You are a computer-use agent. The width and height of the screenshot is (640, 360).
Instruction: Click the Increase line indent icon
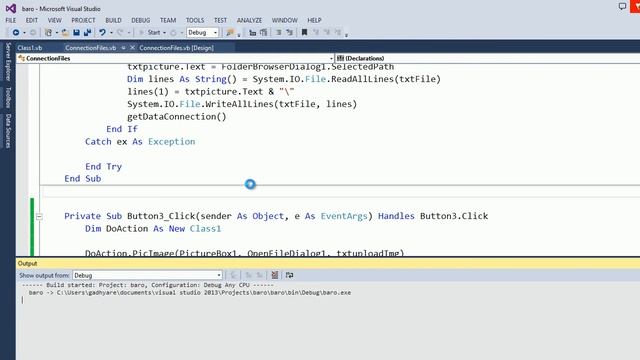[x=289, y=32]
